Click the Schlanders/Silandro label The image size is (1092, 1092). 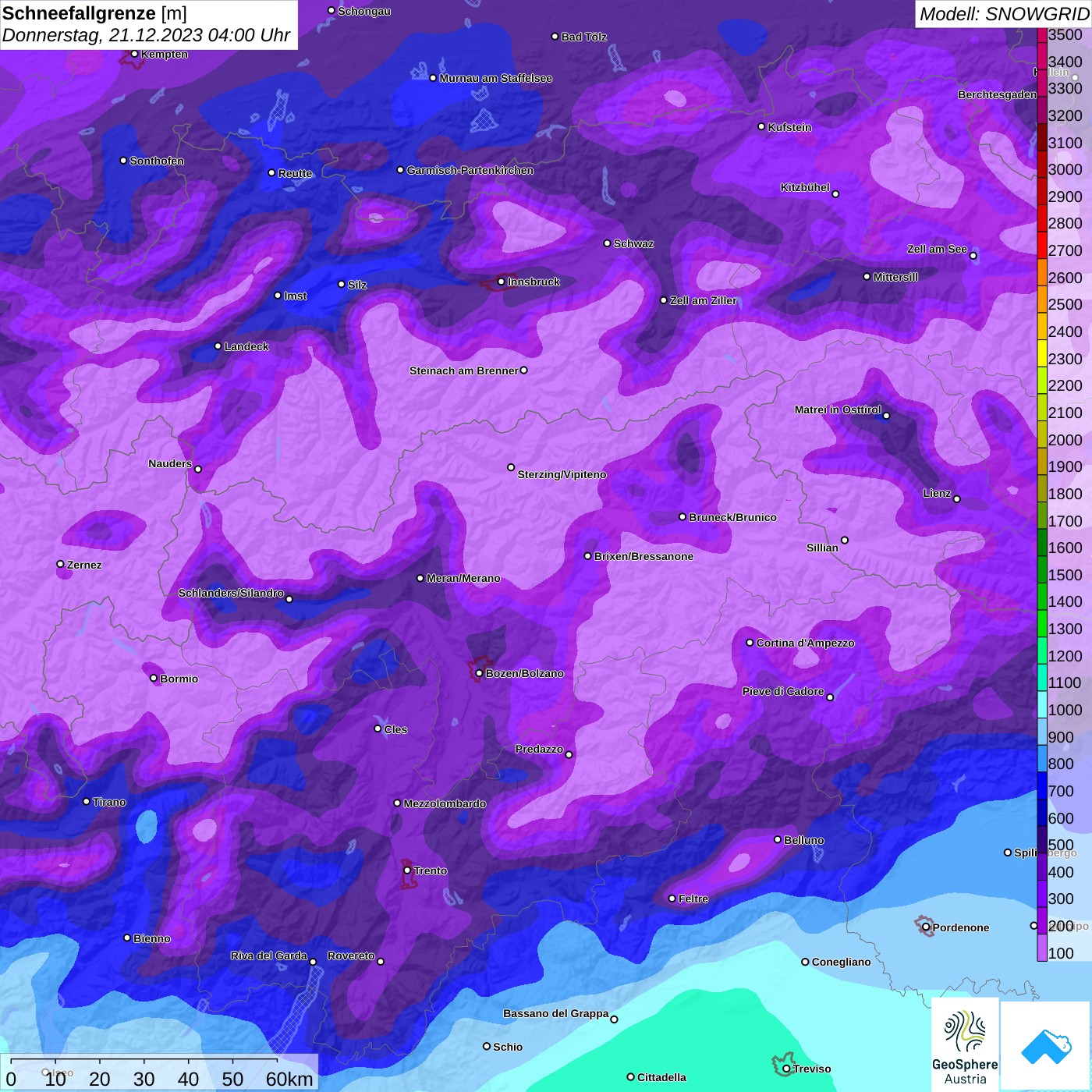231,593
